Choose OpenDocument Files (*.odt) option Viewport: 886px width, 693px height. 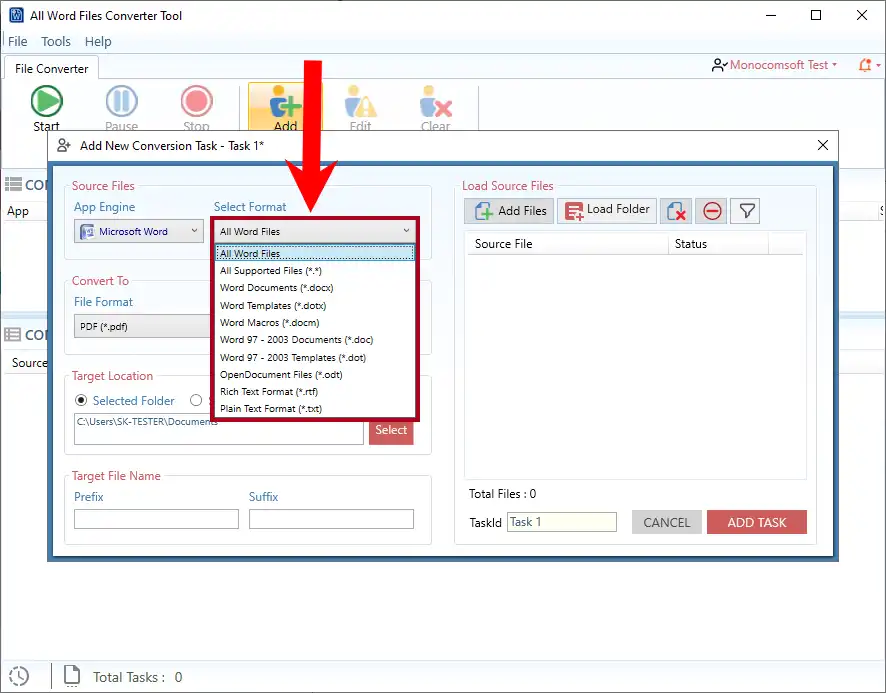click(315, 374)
